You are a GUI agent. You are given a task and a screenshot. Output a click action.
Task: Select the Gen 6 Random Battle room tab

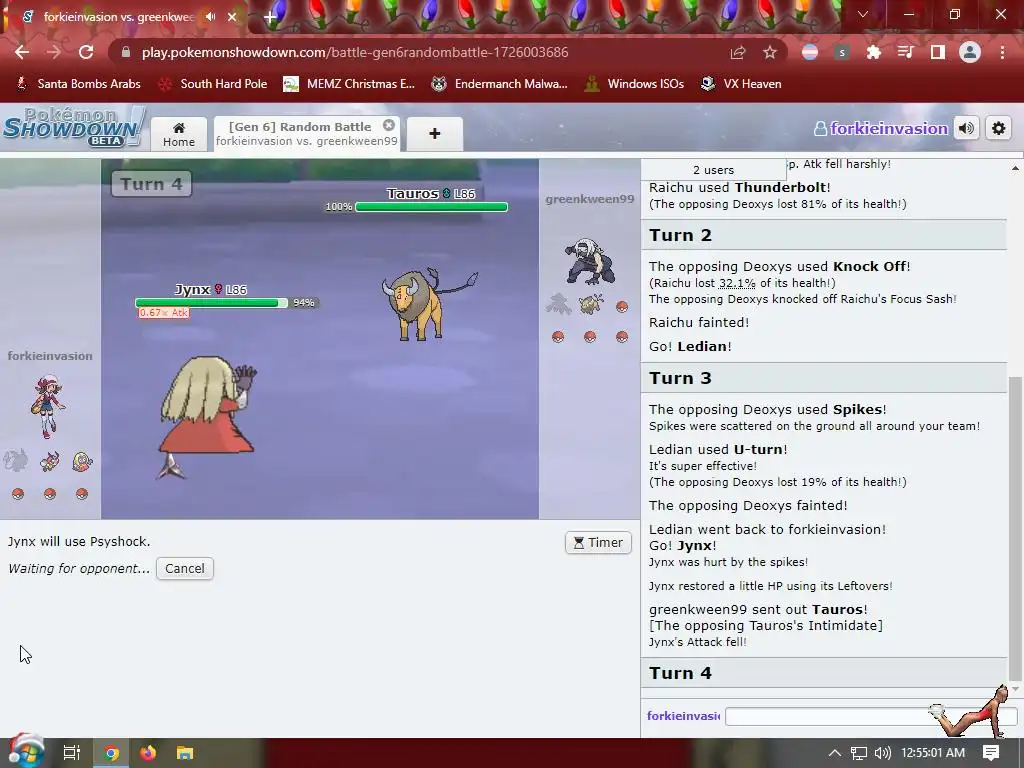point(307,134)
